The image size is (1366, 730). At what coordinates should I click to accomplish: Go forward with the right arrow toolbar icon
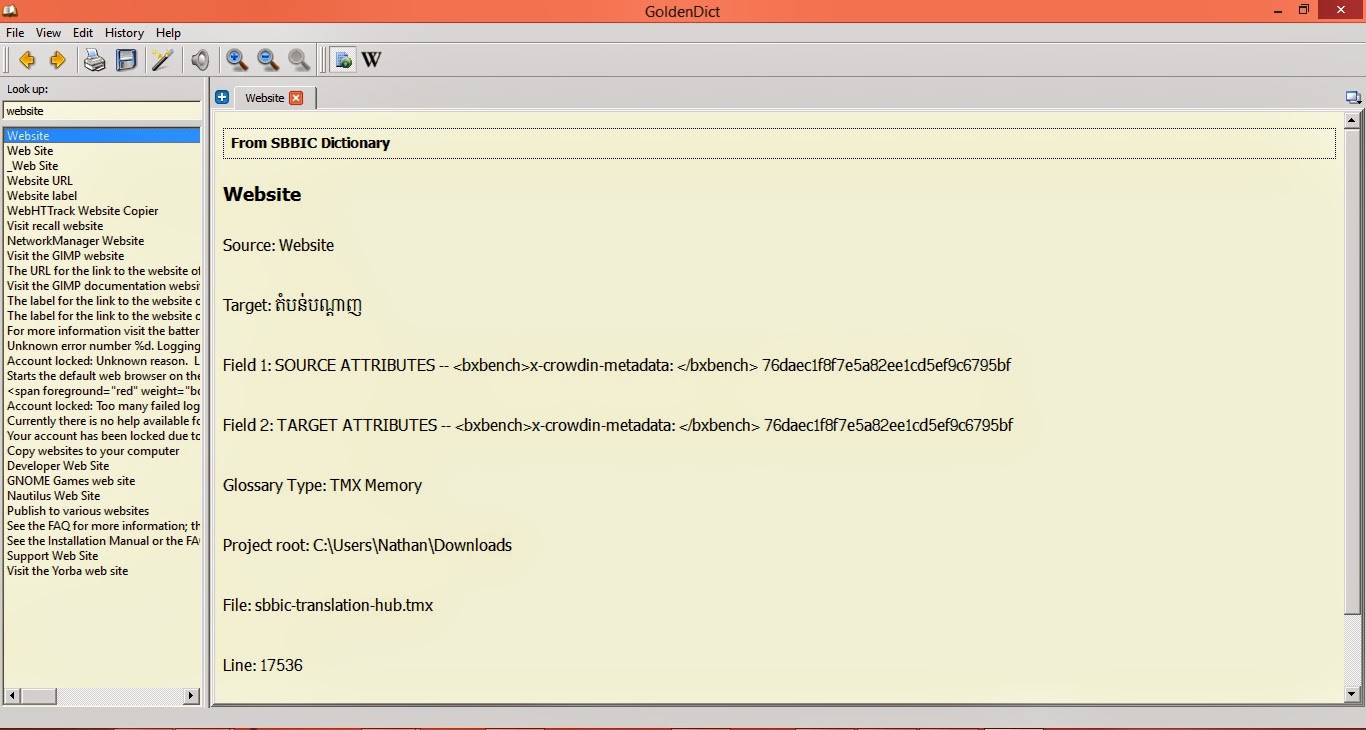tap(57, 60)
